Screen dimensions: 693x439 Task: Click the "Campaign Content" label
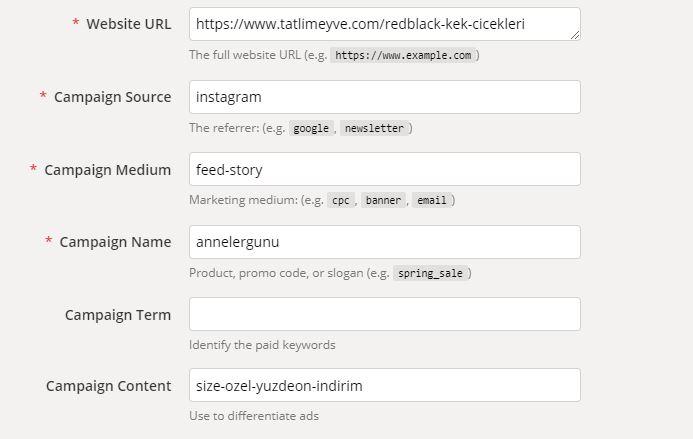click(108, 386)
